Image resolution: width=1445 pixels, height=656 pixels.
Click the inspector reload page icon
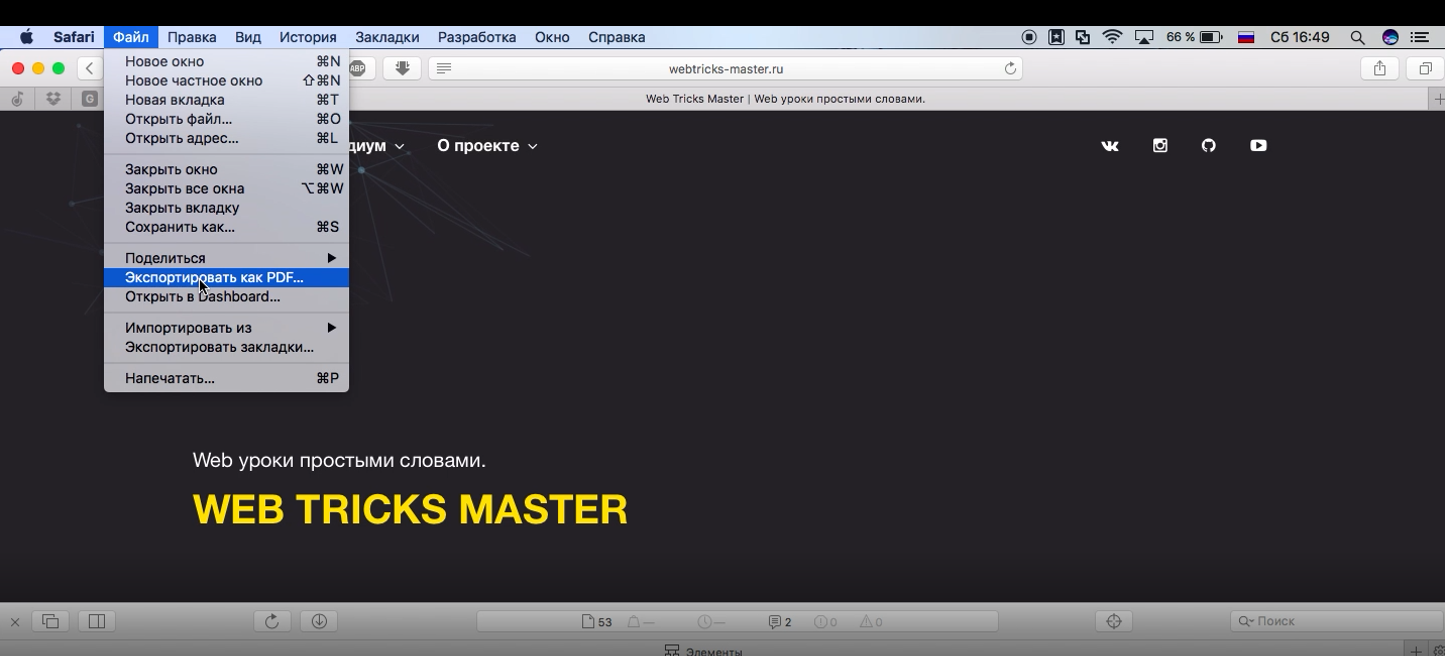tap(271, 621)
